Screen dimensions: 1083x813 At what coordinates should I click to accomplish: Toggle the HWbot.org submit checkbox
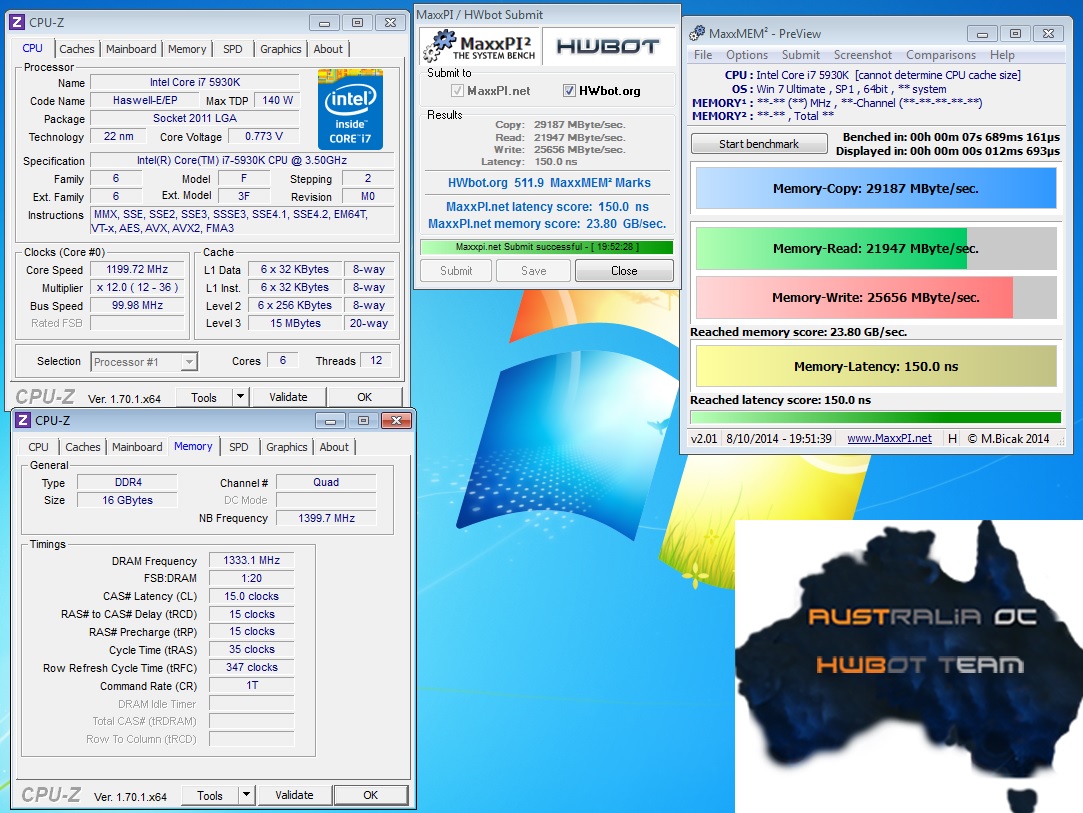click(569, 90)
